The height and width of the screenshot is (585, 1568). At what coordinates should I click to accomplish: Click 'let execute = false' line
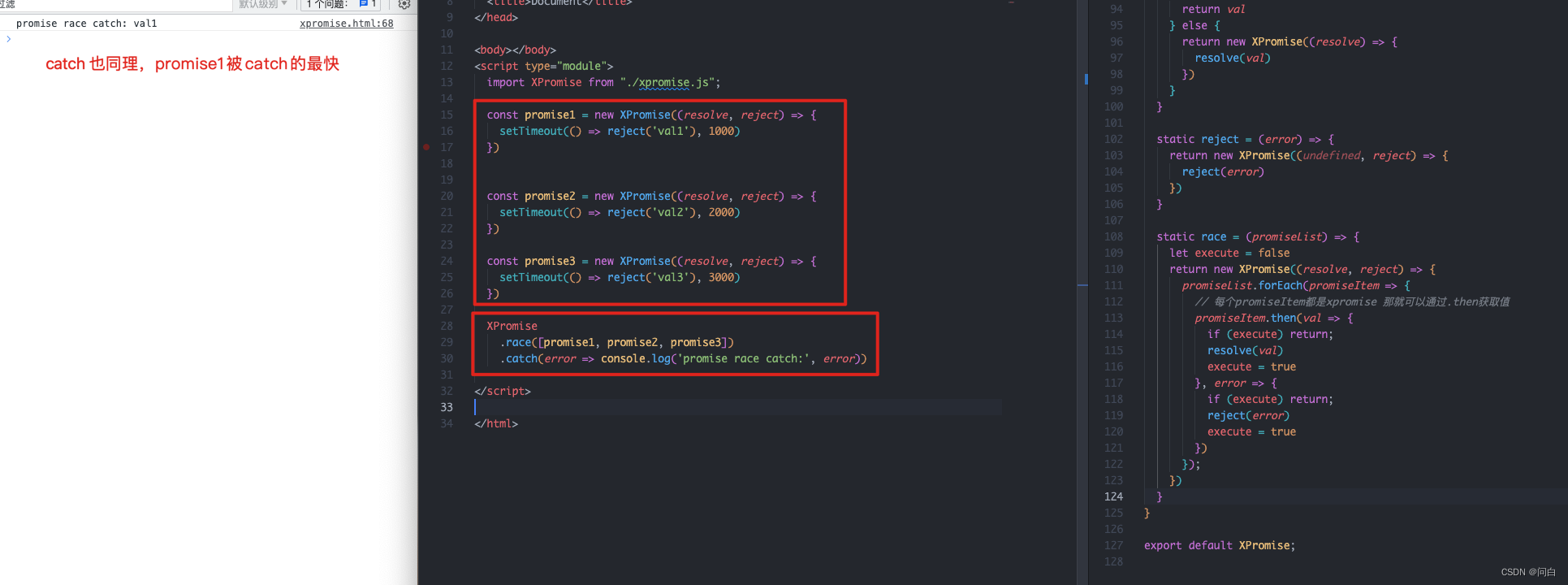tap(1229, 253)
